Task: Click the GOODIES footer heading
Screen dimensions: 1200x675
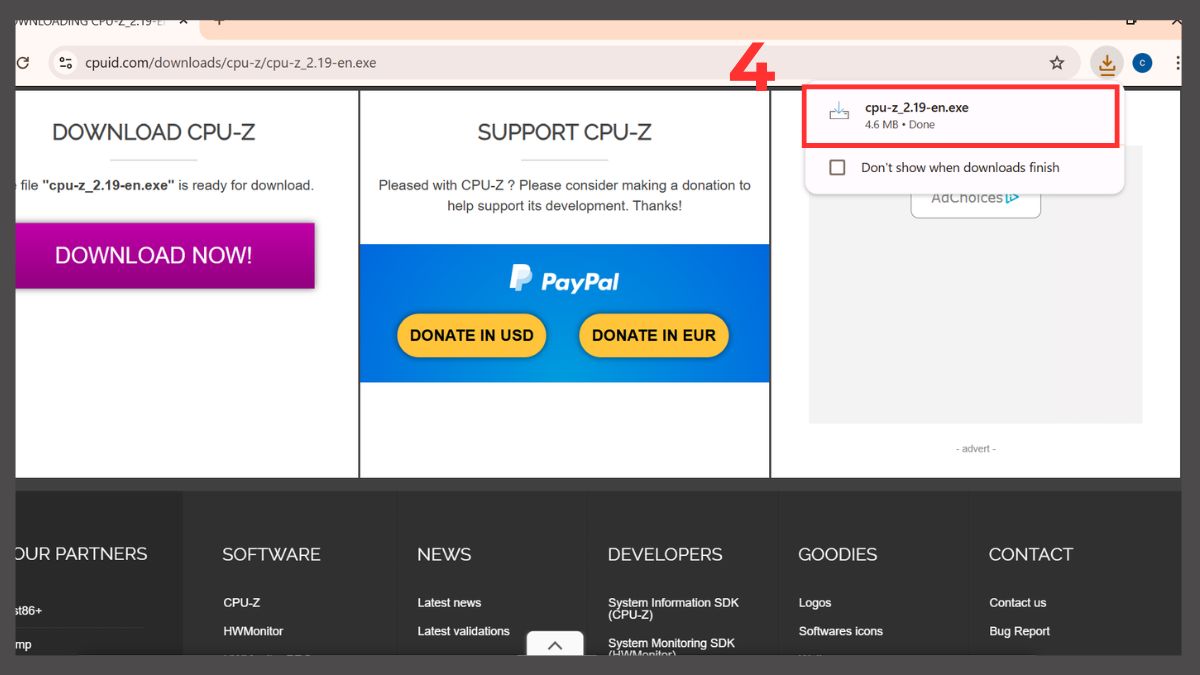Action: click(838, 554)
